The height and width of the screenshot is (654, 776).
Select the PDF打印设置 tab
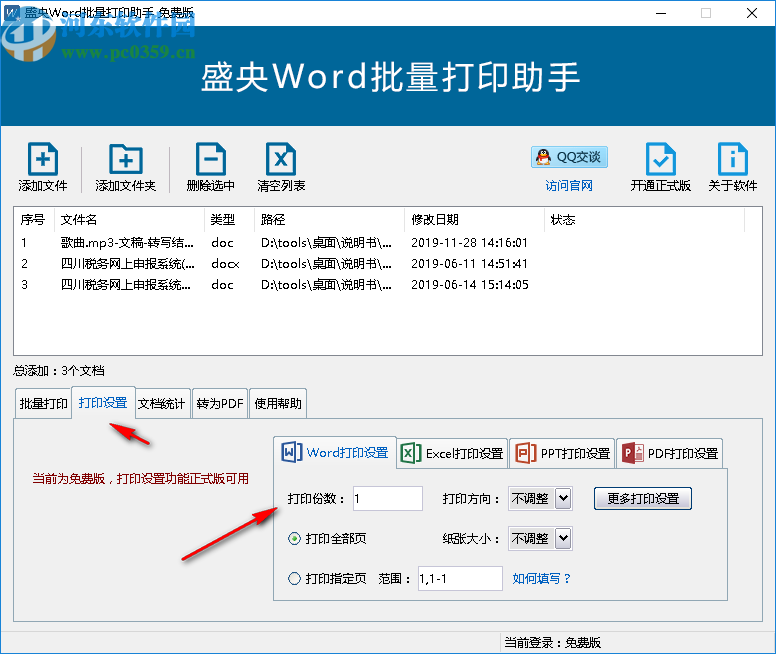point(670,453)
